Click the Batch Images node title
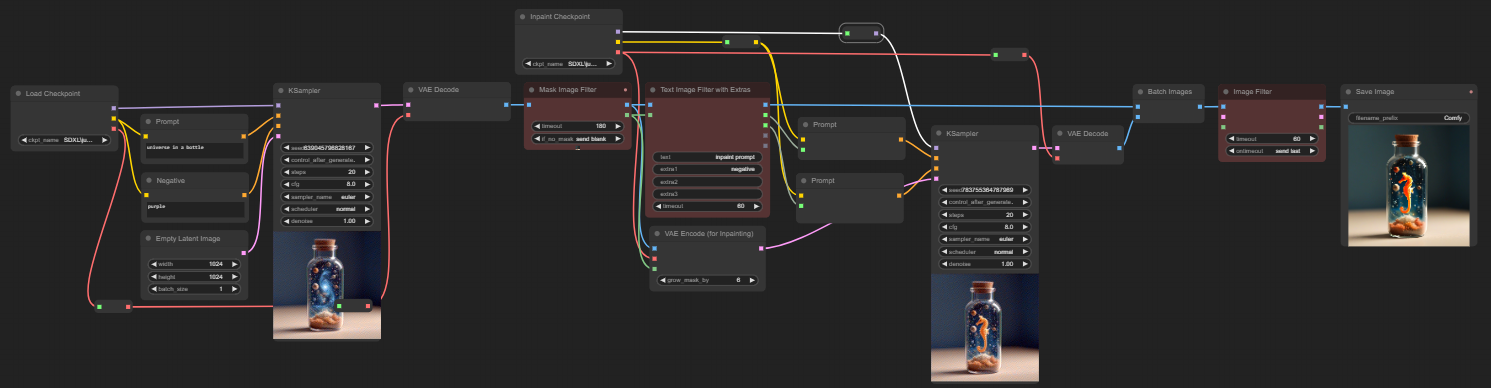Viewport: 1491px width, 388px height. tap(1170, 91)
